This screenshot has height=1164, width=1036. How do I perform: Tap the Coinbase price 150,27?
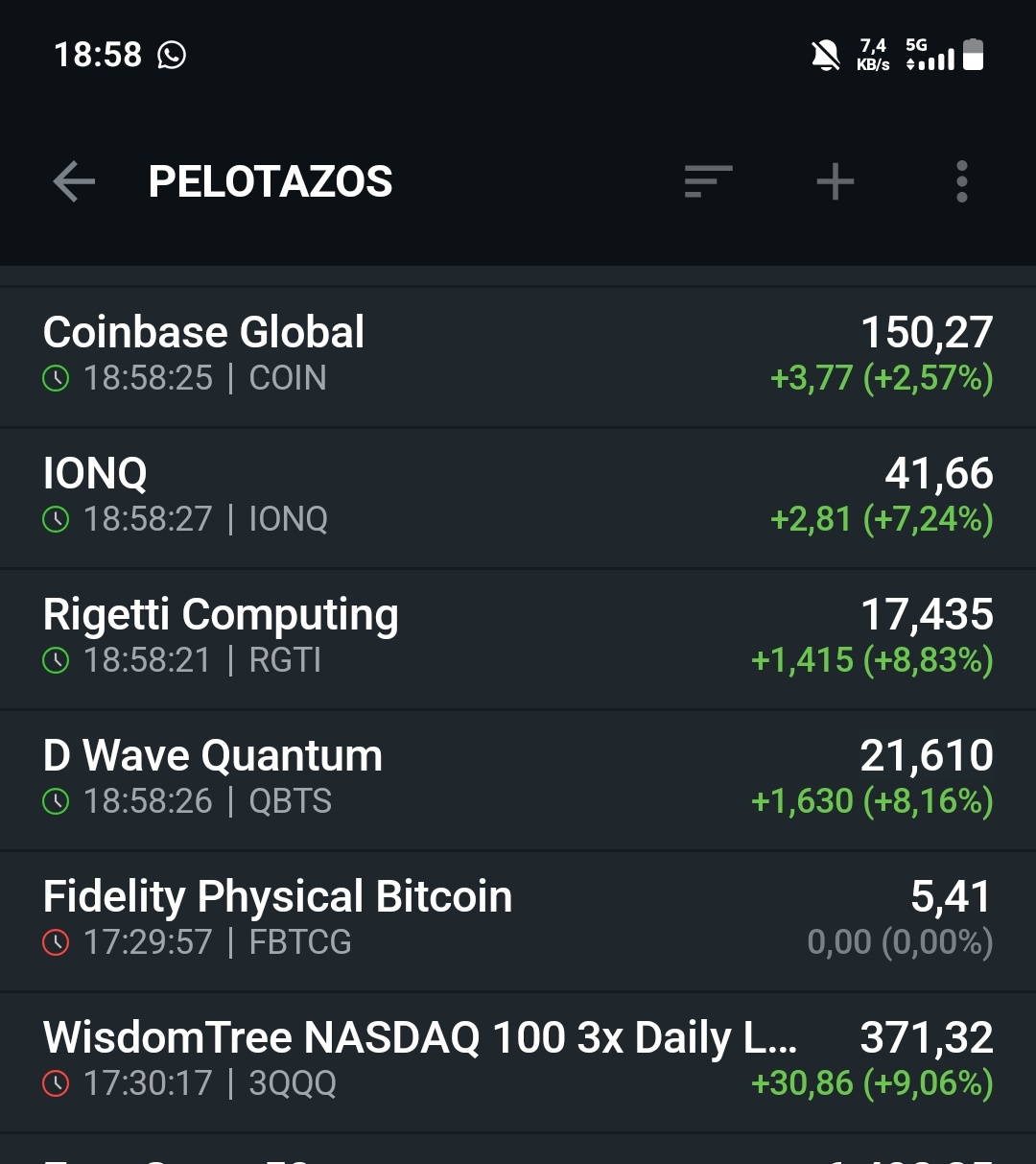pos(927,333)
